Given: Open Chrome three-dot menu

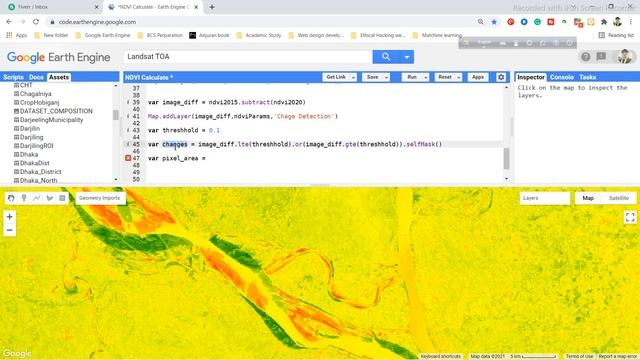Looking at the screenshot, I should [x=631, y=22].
